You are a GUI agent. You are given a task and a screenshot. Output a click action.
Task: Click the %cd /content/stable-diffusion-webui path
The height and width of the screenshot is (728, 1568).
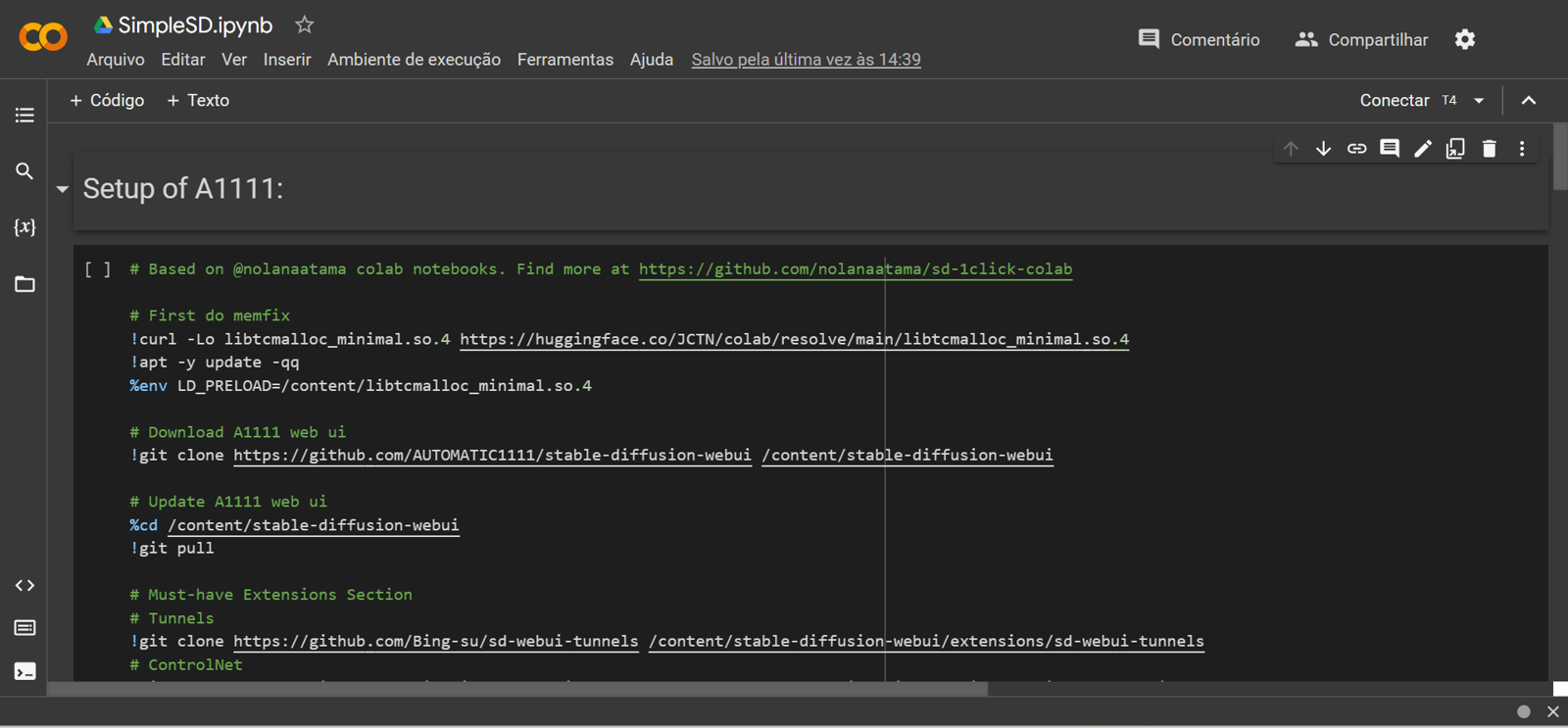point(314,525)
